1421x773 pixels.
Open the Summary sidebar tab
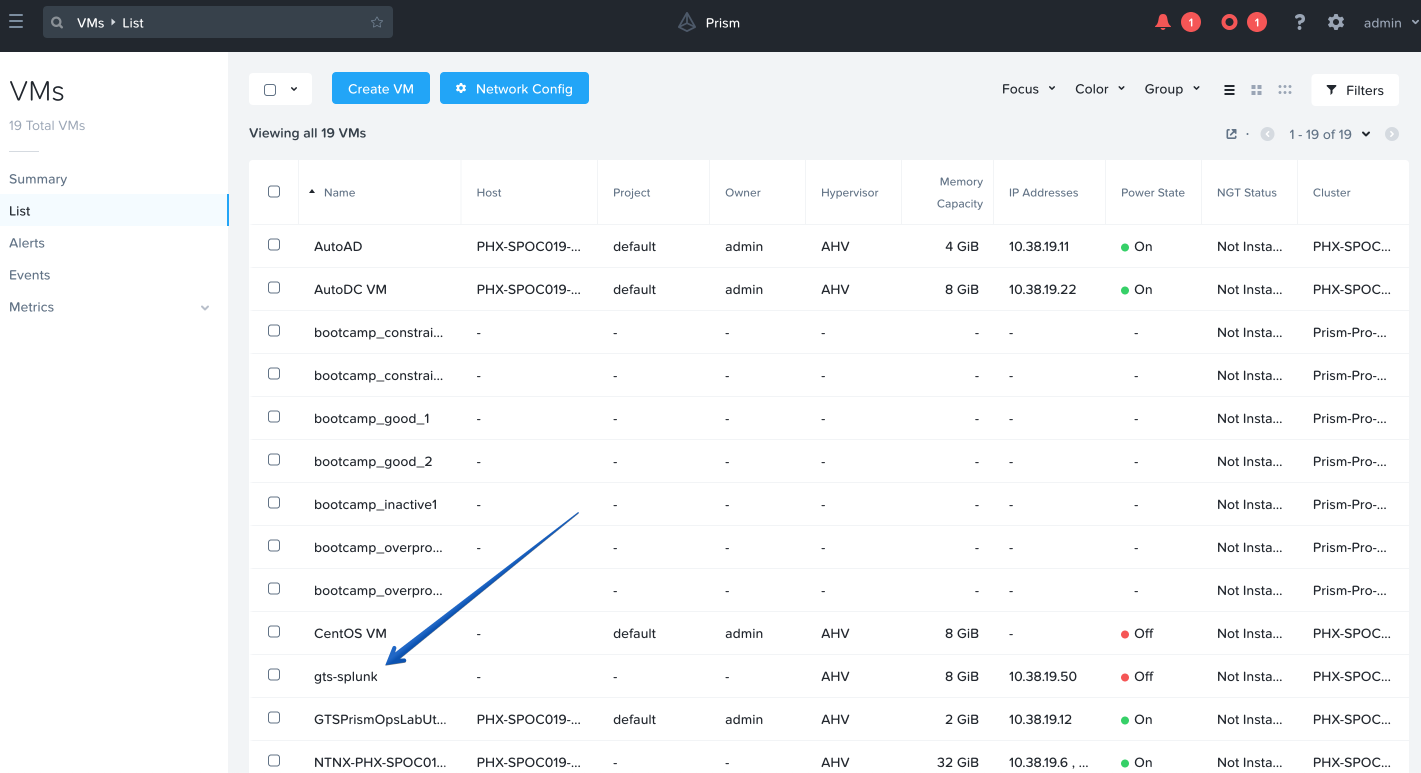coord(38,179)
